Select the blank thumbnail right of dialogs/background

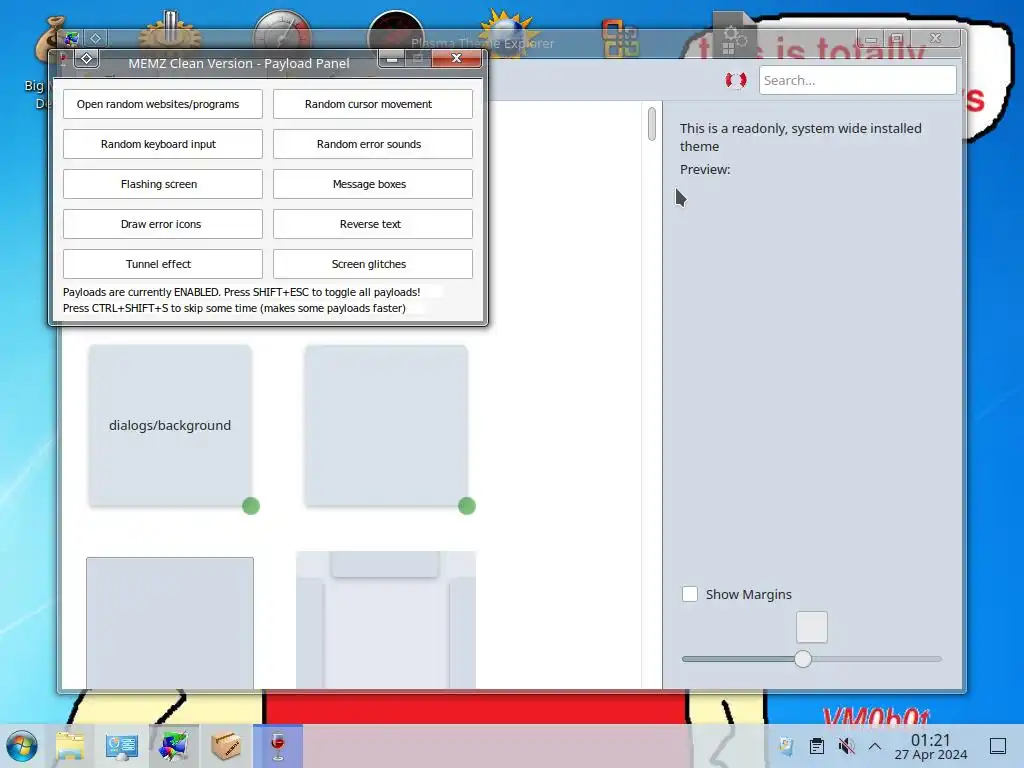386,425
